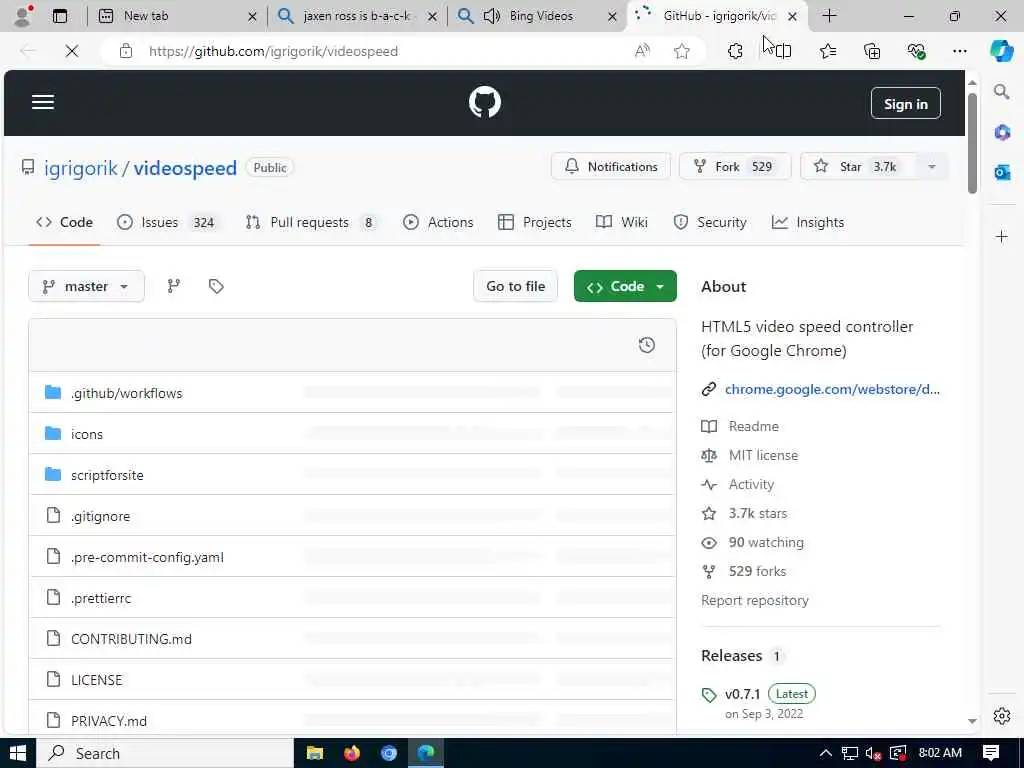Screen dimensions: 1024x768
Task: Switch to the jaxen ross search tab
Action: (356, 16)
